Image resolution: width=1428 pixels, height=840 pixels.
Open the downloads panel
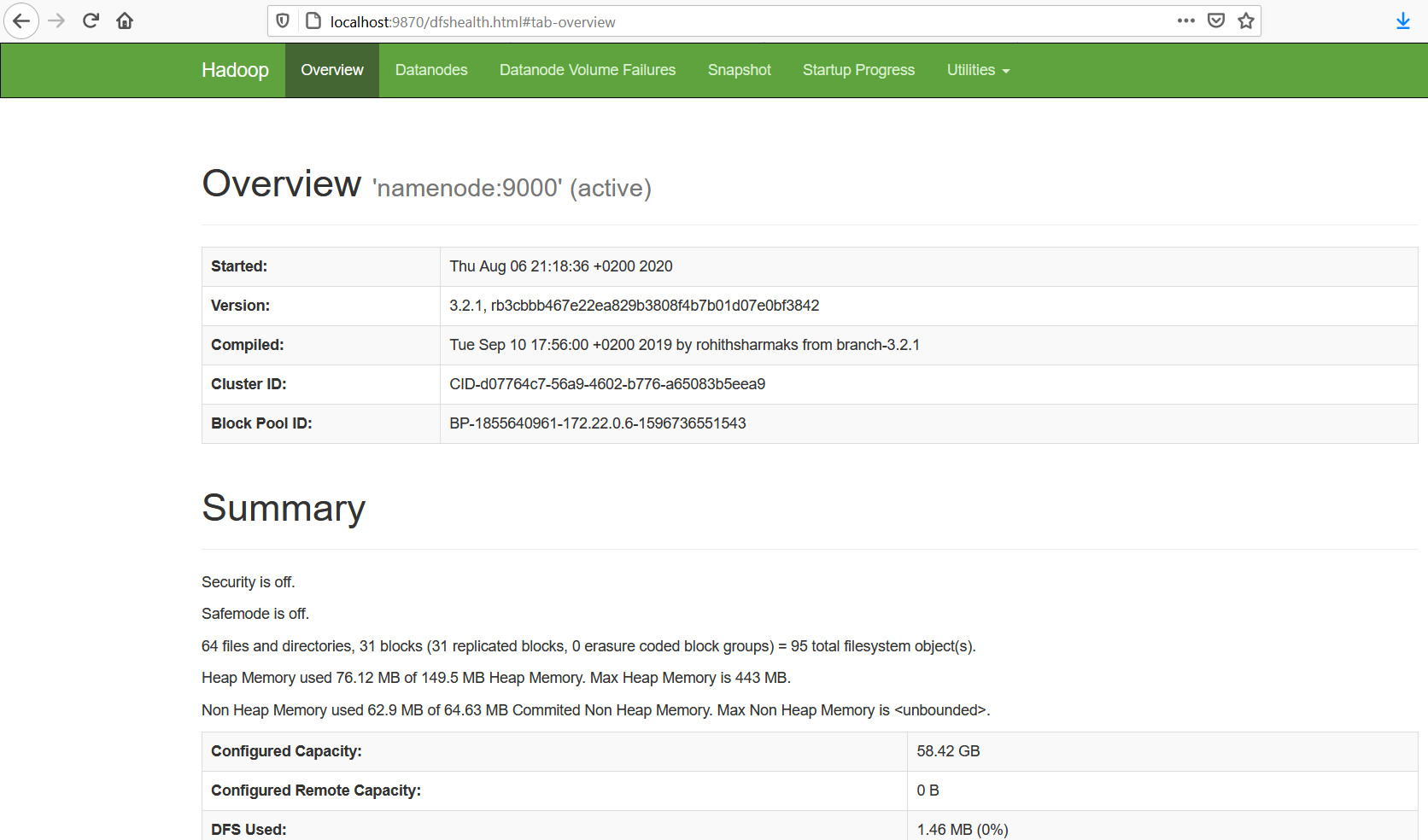point(1402,21)
